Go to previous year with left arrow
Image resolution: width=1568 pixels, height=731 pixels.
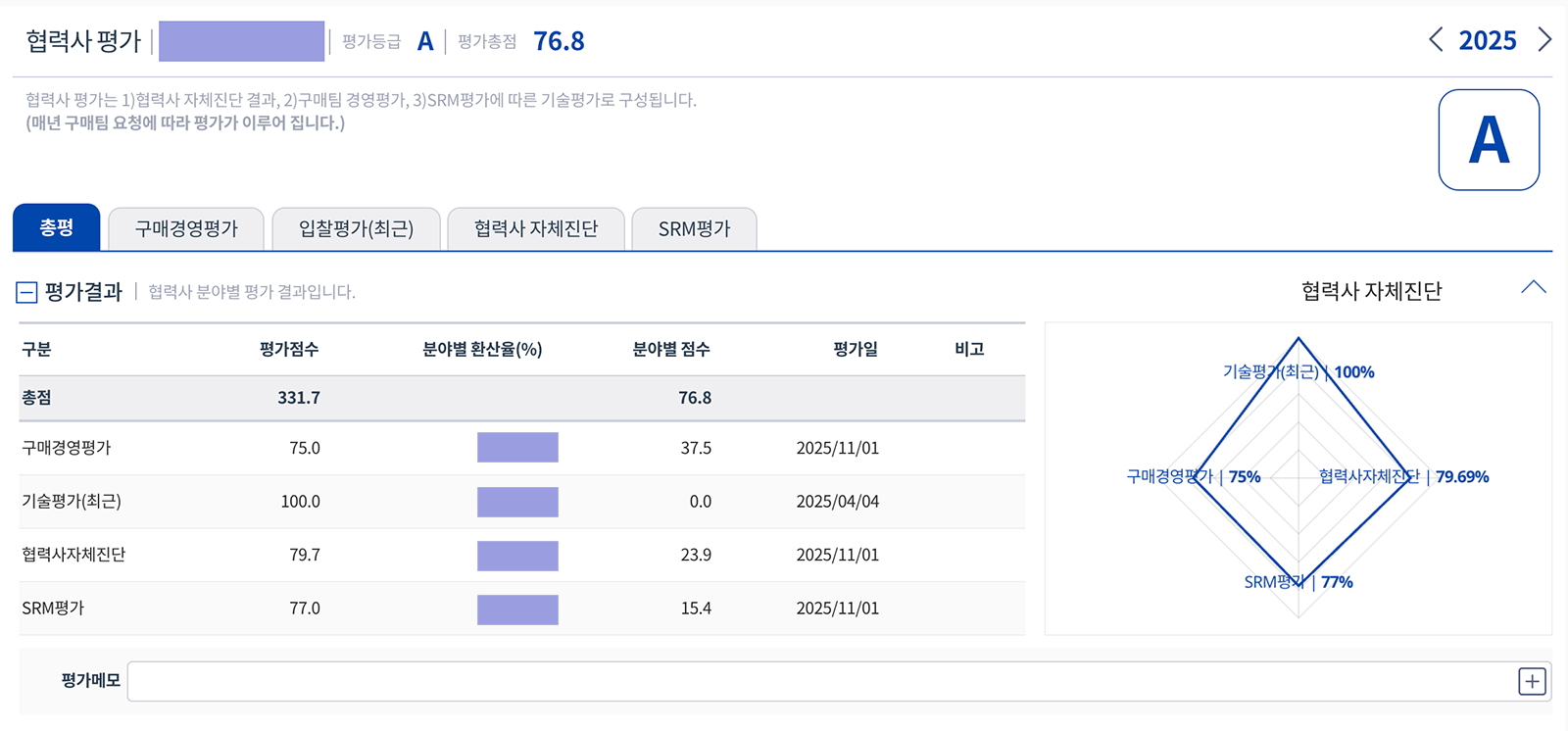coord(1436,40)
